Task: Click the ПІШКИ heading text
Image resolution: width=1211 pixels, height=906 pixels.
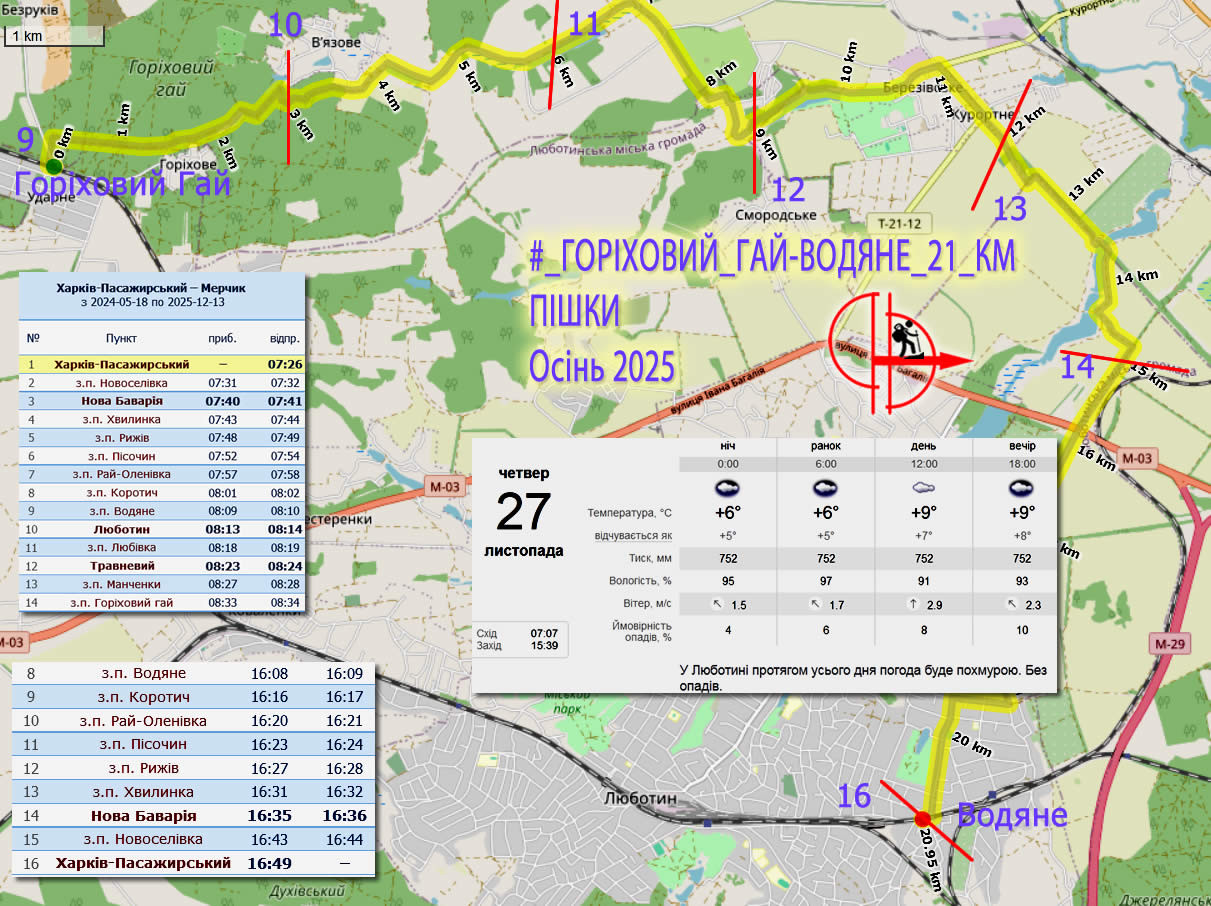Action: pyautogui.click(x=575, y=313)
